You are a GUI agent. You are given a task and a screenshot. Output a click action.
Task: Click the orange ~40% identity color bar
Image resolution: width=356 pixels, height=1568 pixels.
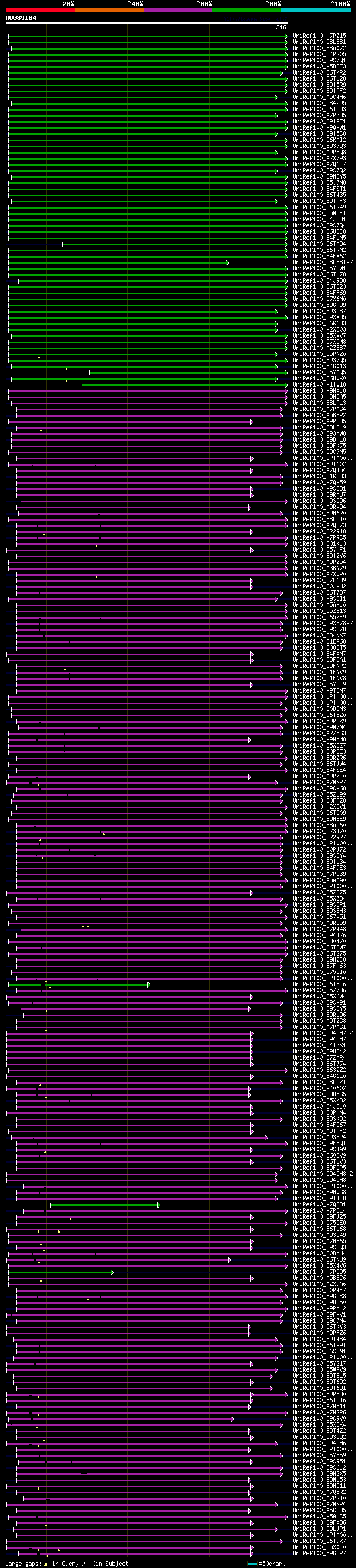point(109,10)
